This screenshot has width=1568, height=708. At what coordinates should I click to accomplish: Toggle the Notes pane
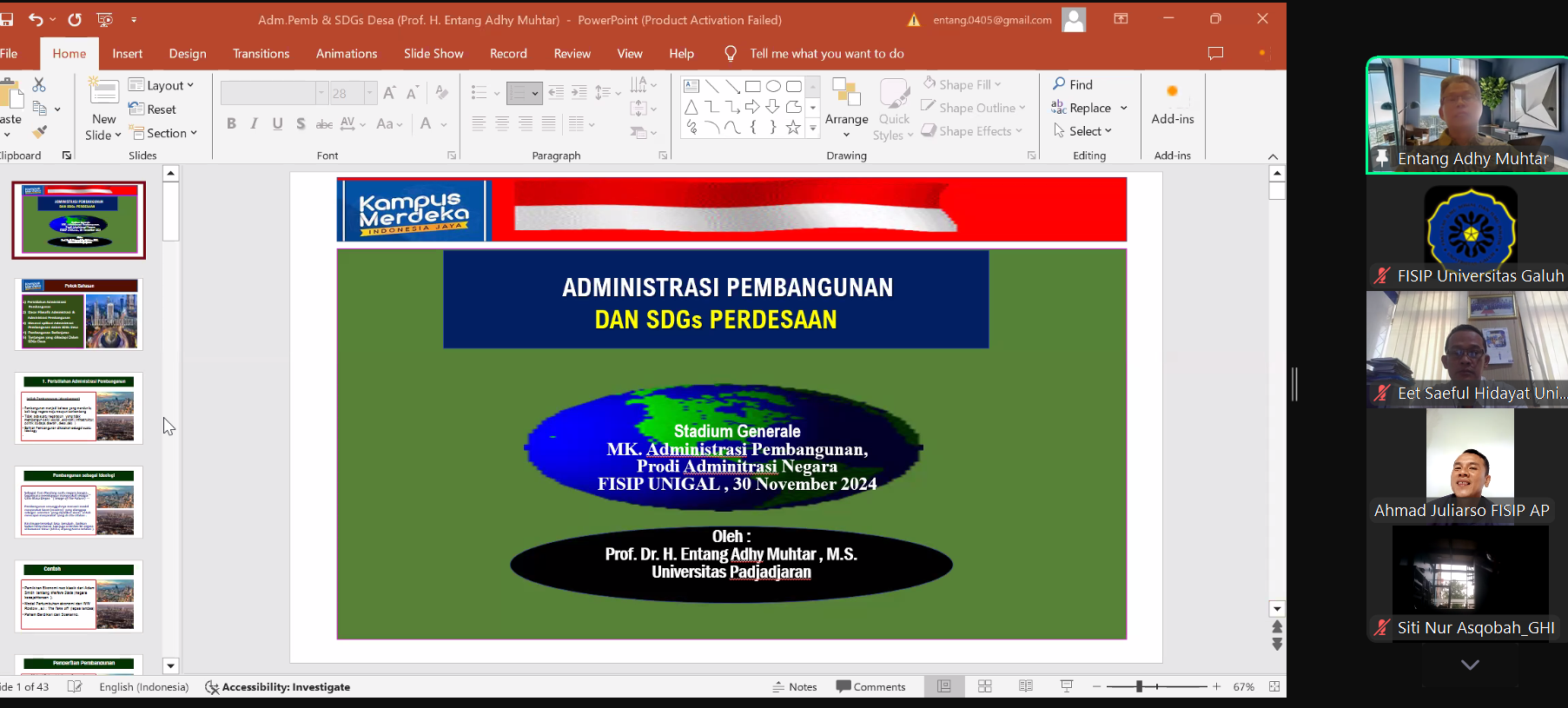point(794,686)
